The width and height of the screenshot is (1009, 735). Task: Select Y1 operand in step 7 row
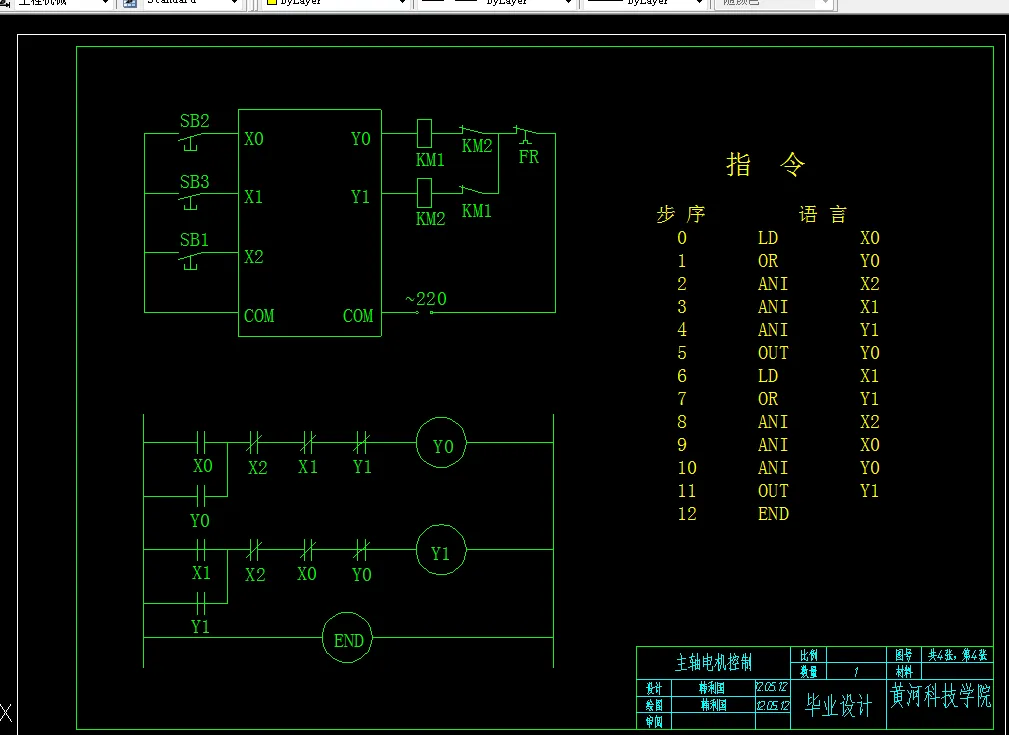point(869,400)
